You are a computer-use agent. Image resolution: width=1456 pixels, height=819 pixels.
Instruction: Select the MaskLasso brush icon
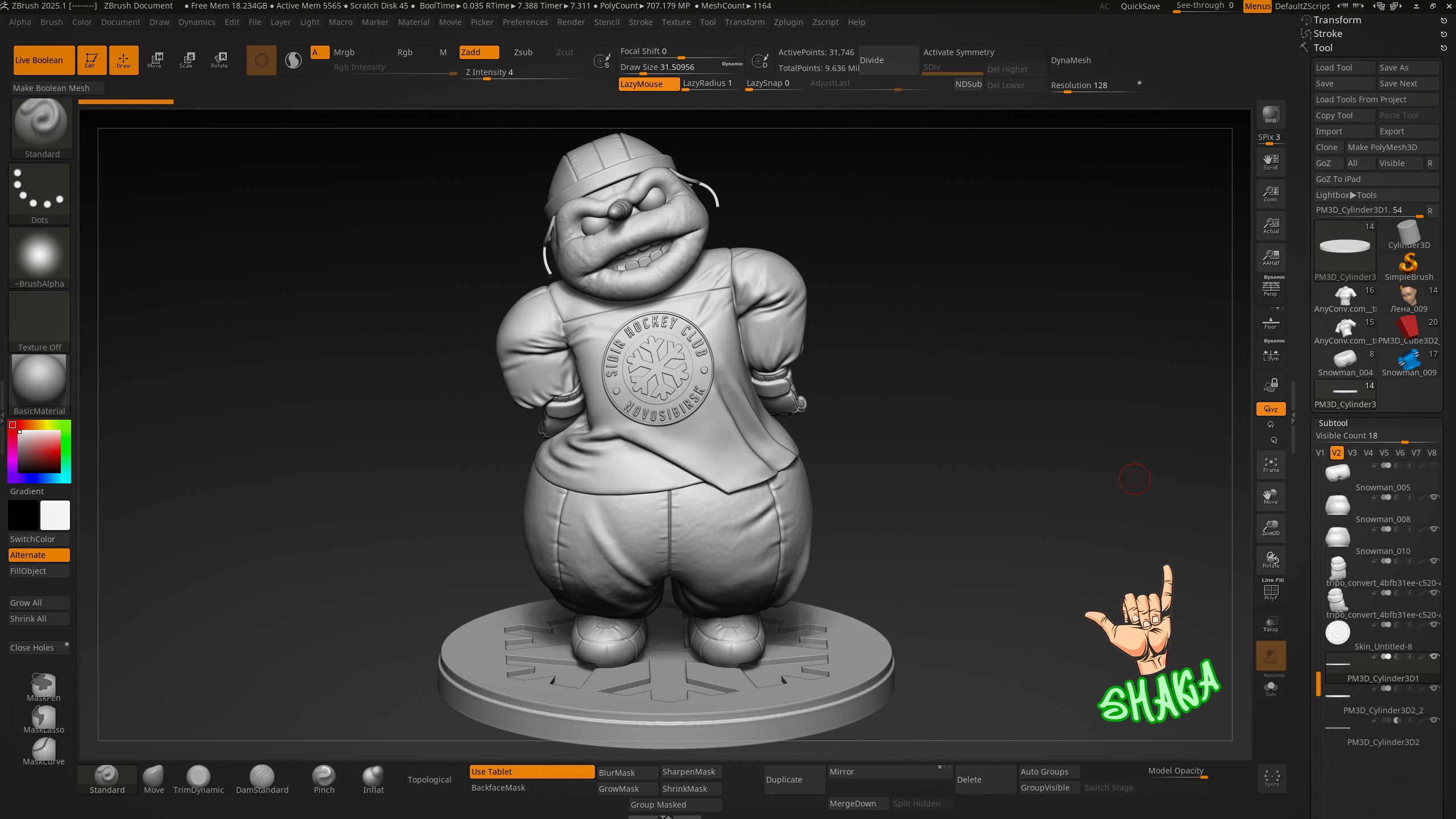[x=43, y=719]
